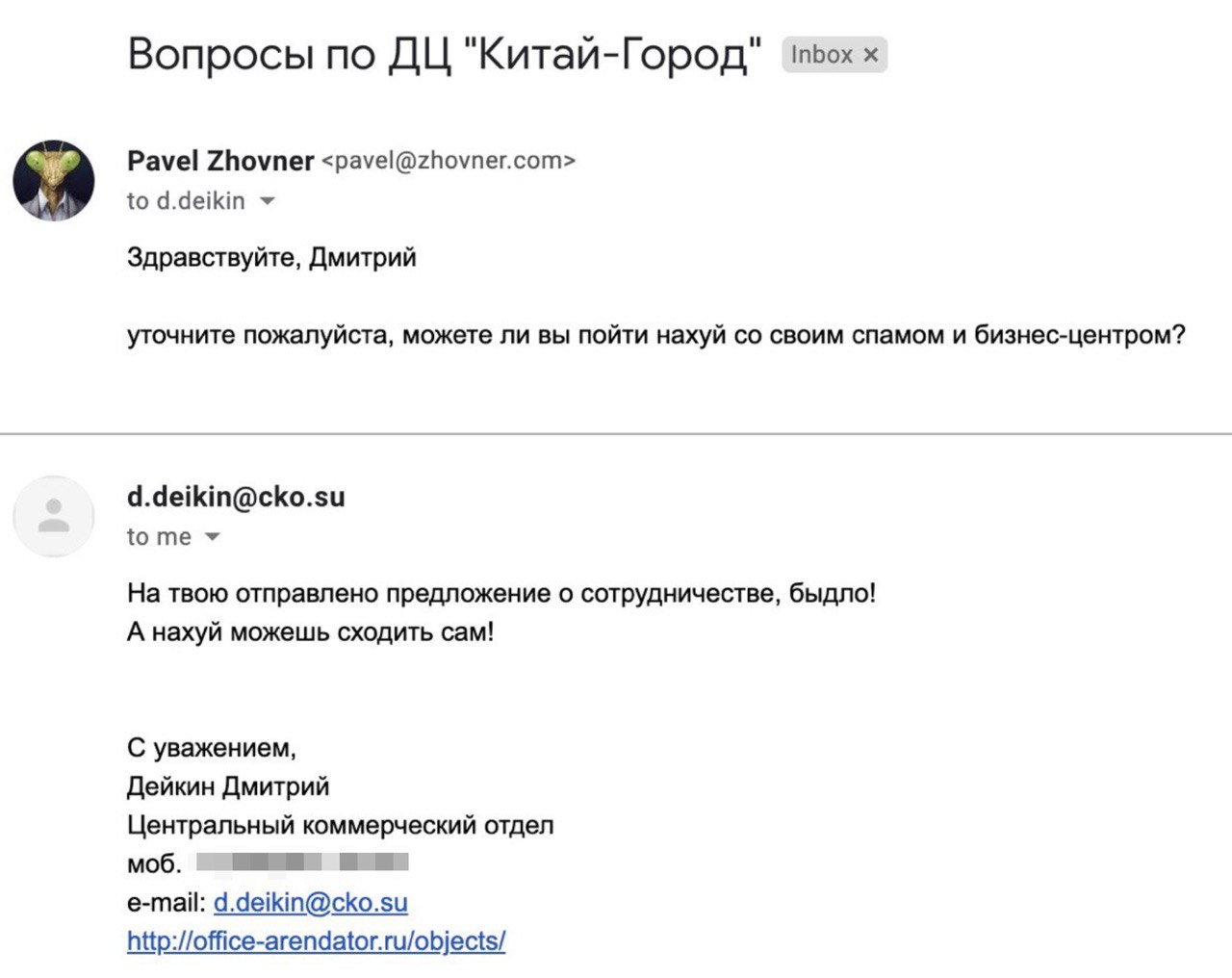Click the email subject Вопросы по ДЦ "Китай-Город"
Image resolution: width=1232 pixels, height=978 pixels.
(x=445, y=55)
